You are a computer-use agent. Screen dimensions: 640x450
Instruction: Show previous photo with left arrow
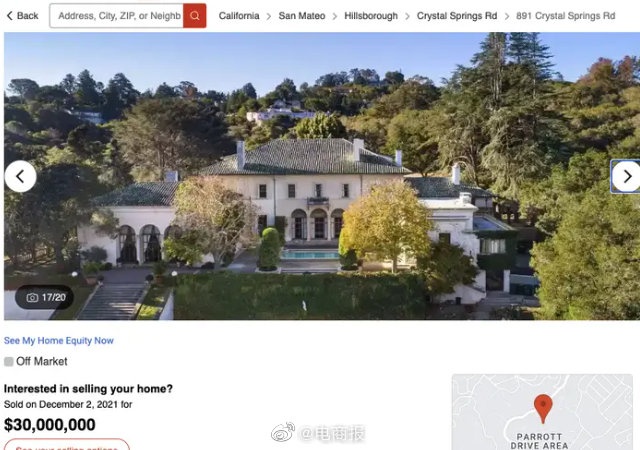20,176
